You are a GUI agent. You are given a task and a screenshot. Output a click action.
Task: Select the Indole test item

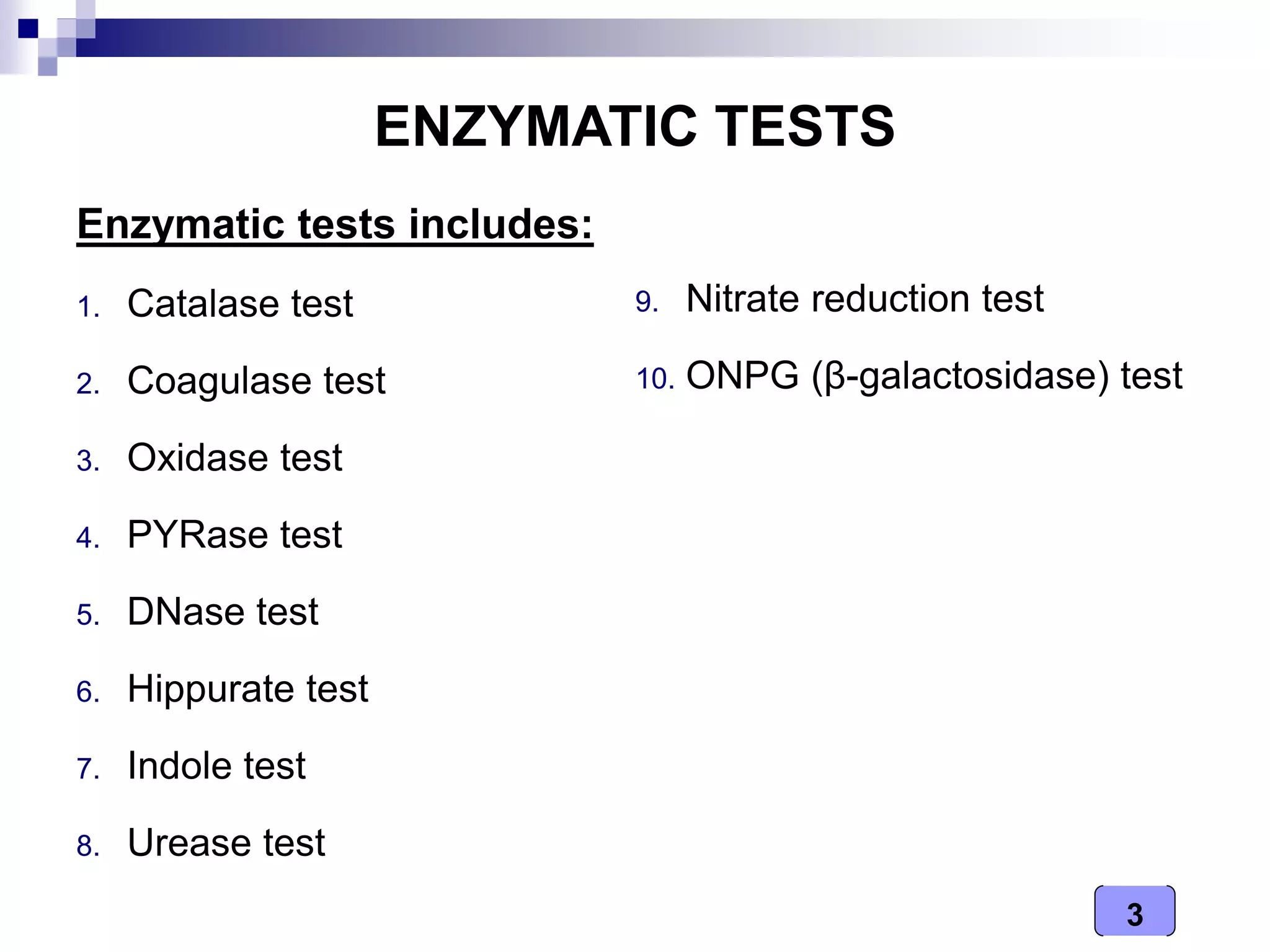click(x=216, y=766)
